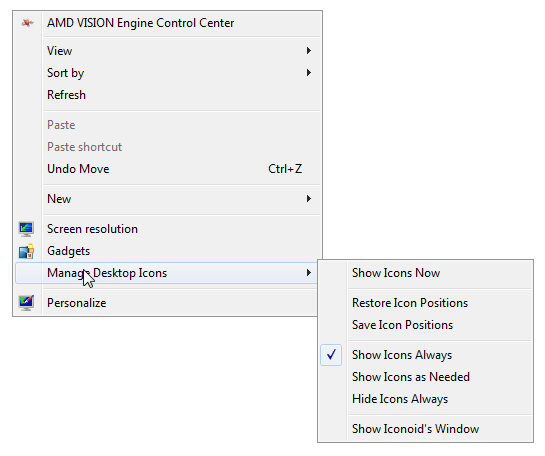Expand the View submenu arrow
Image resolution: width=545 pixels, height=456 pixels.
(x=308, y=51)
